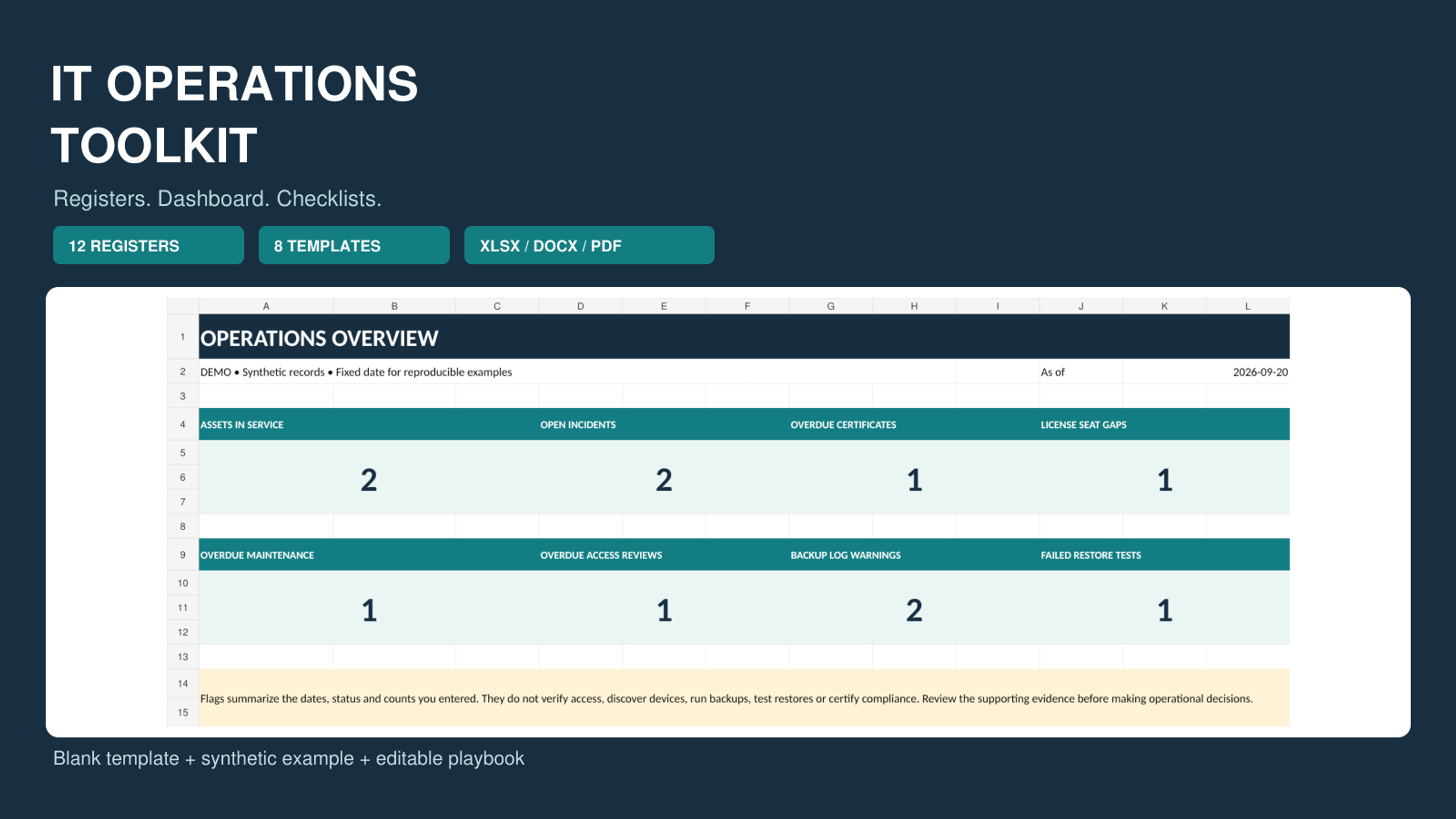Select row 9 header
Image resolution: width=1456 pixels, height=819 pixels.
(183, 555)
